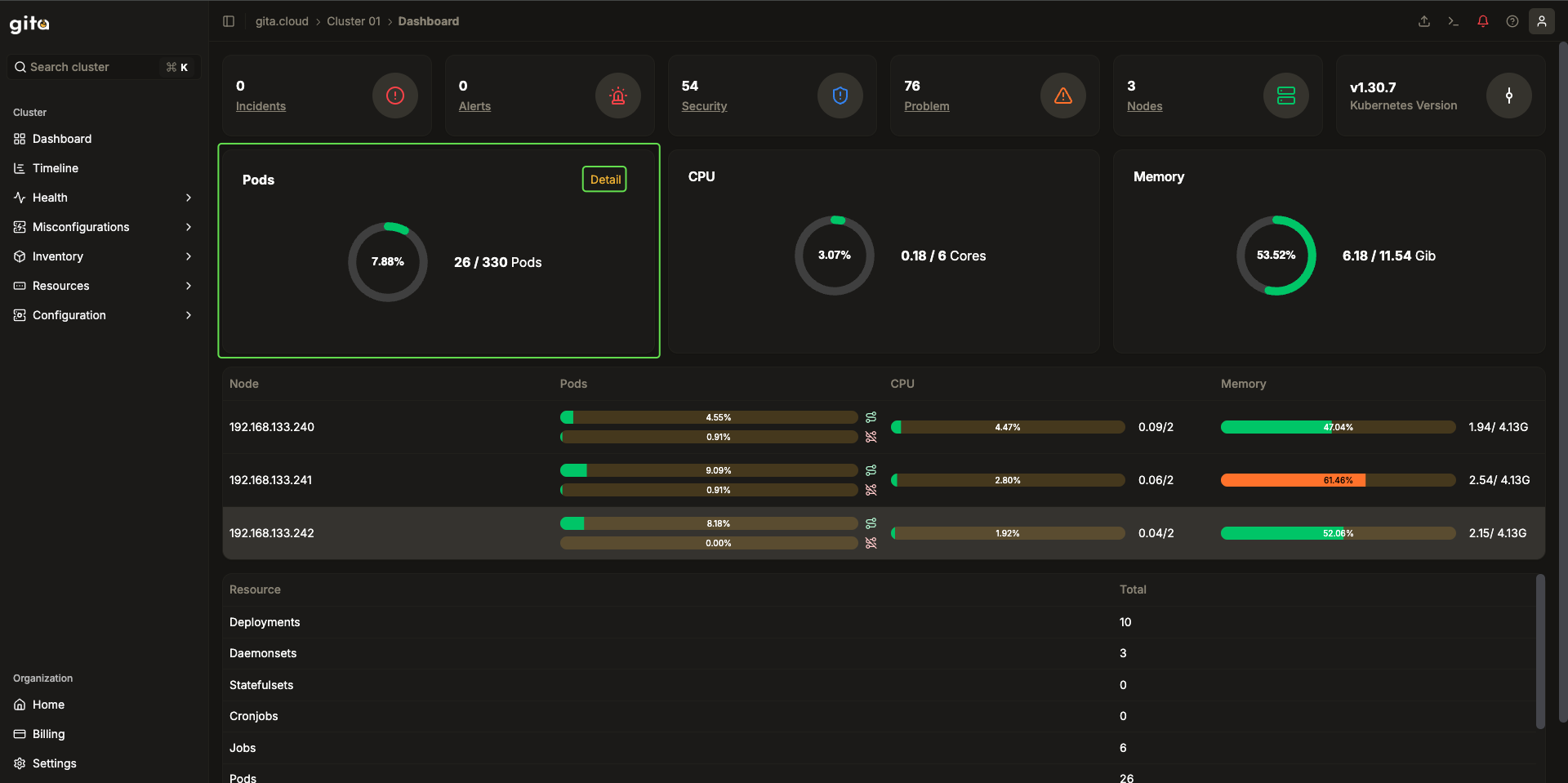Open the Problem link

point(927,106)
